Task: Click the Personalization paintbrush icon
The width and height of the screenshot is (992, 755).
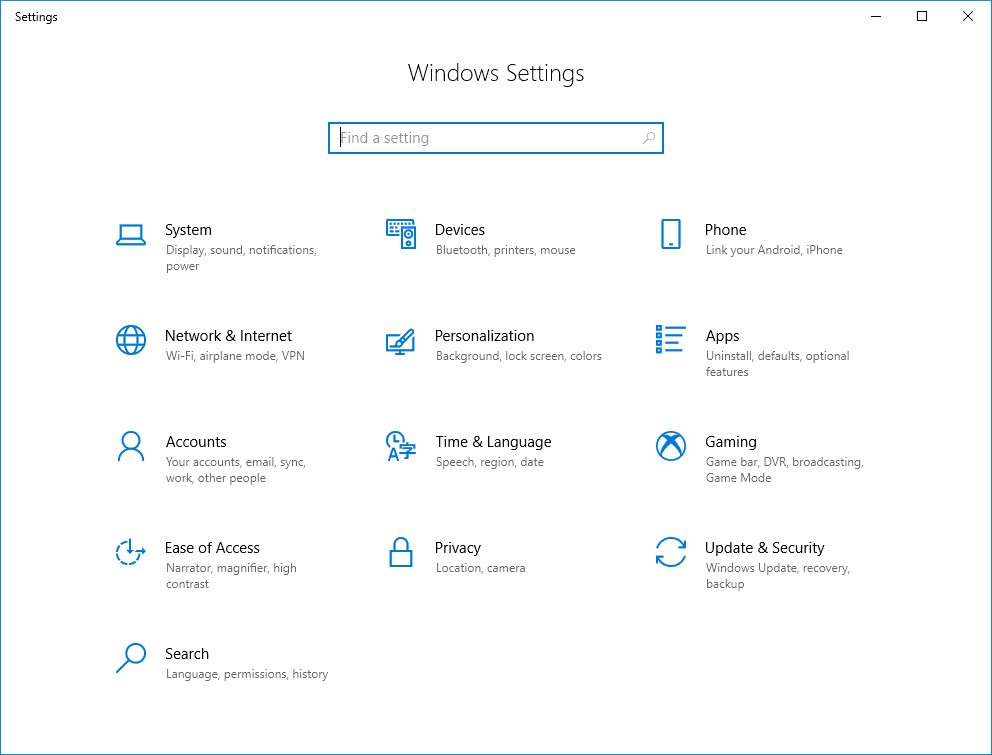Action: tap(400, 340)
